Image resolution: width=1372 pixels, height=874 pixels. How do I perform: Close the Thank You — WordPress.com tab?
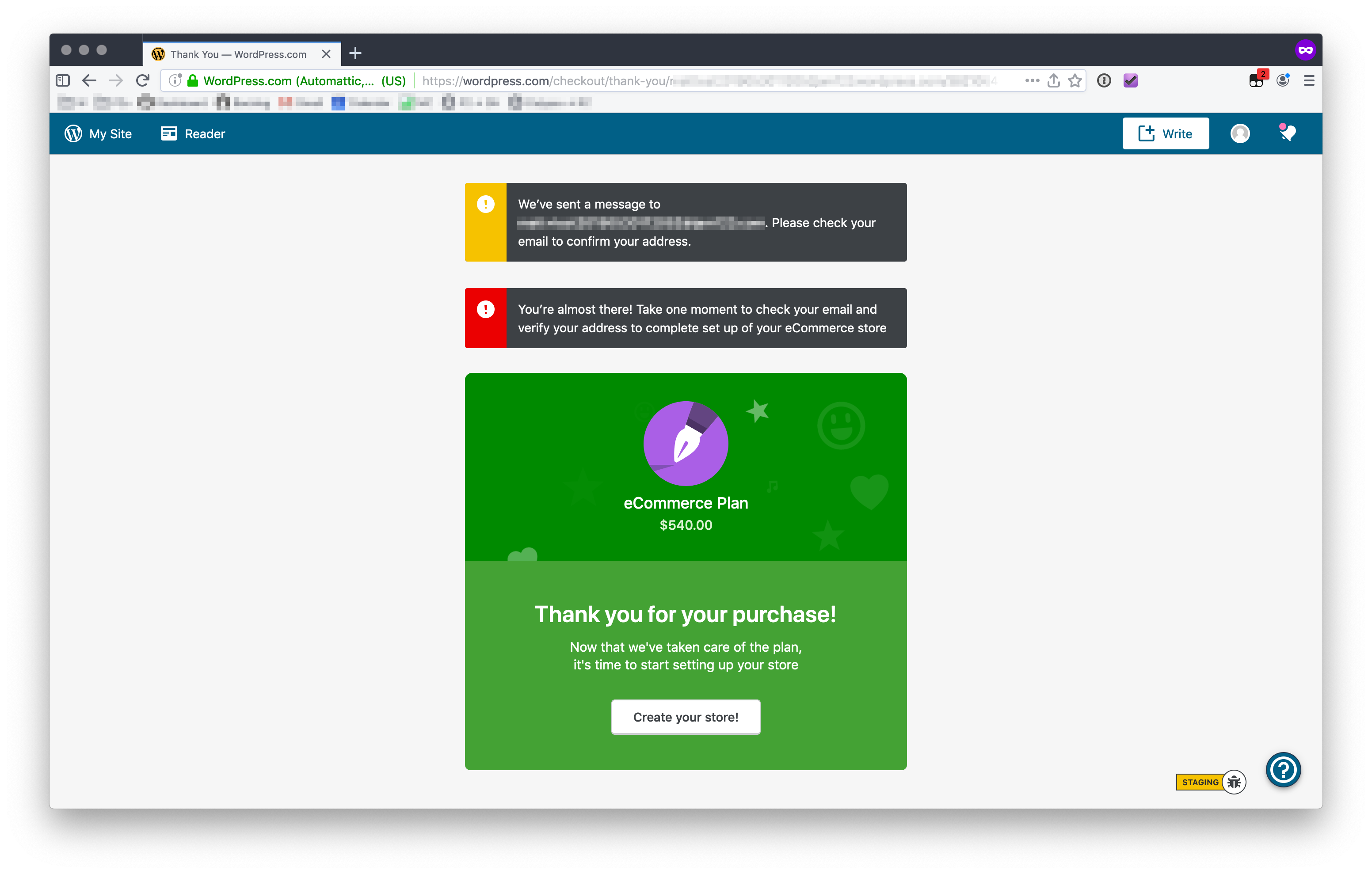(x=326, y=54)
